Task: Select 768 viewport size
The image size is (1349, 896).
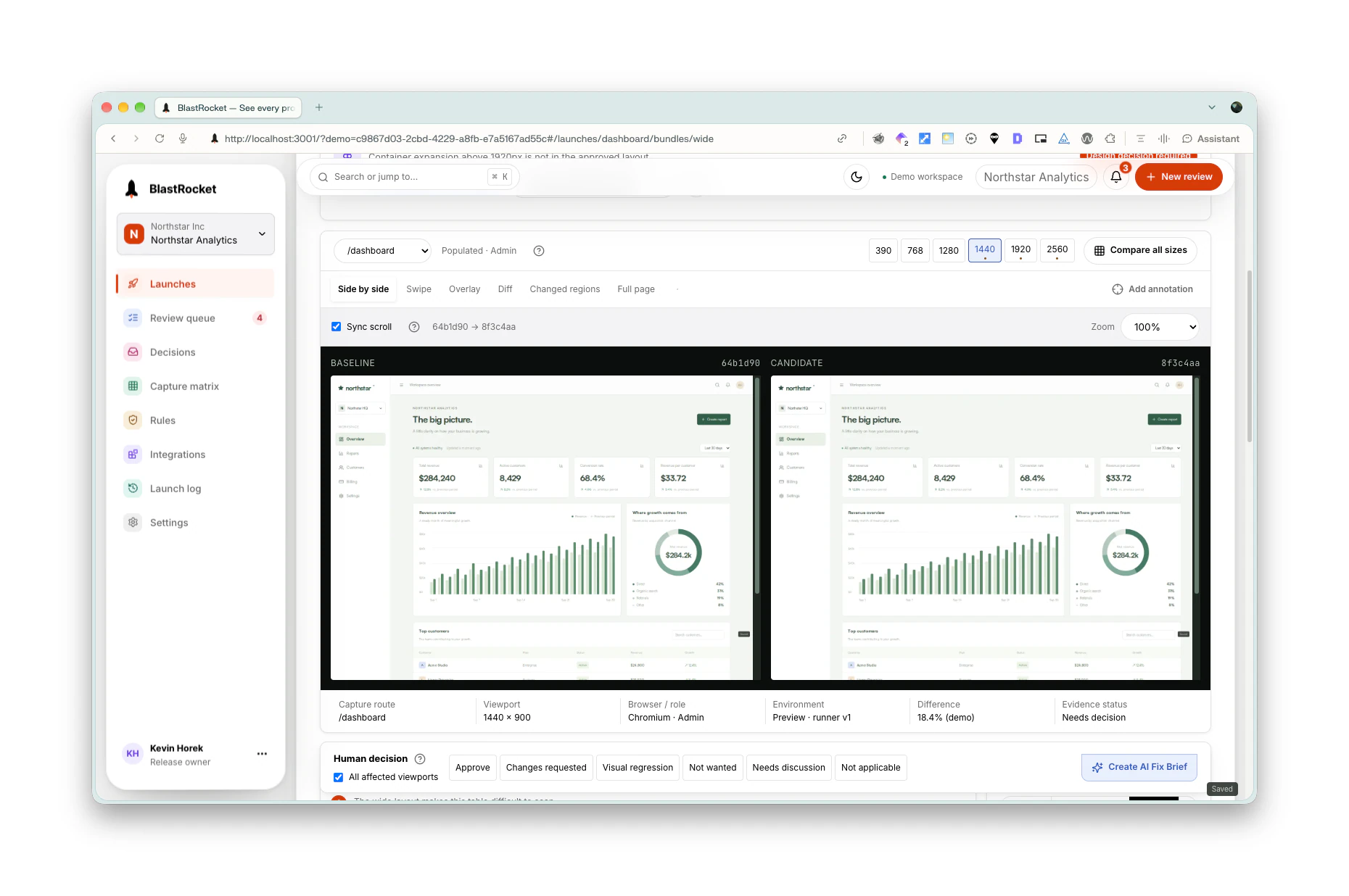Action: pos(915,251)
